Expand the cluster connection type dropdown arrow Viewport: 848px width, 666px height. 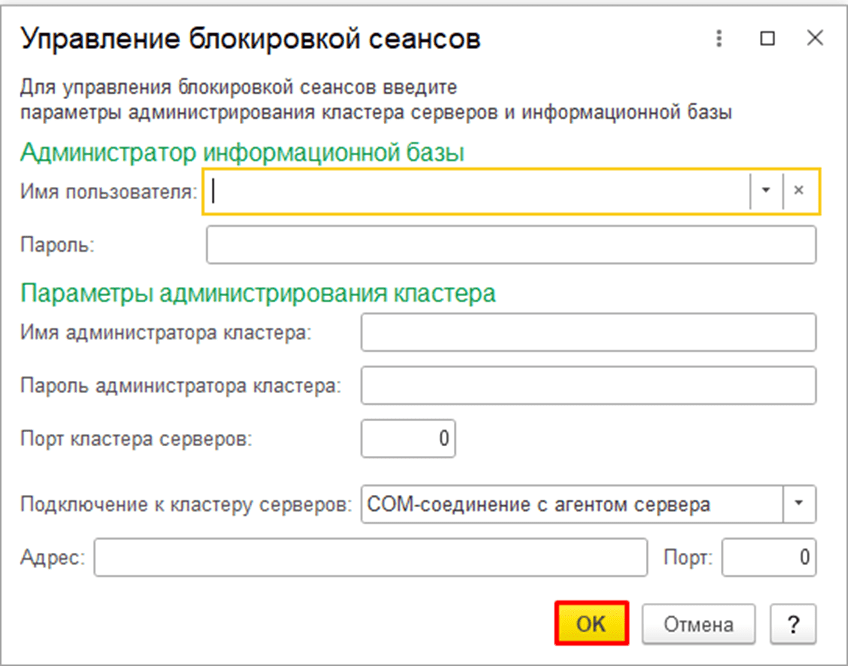[x=799, y=504]
